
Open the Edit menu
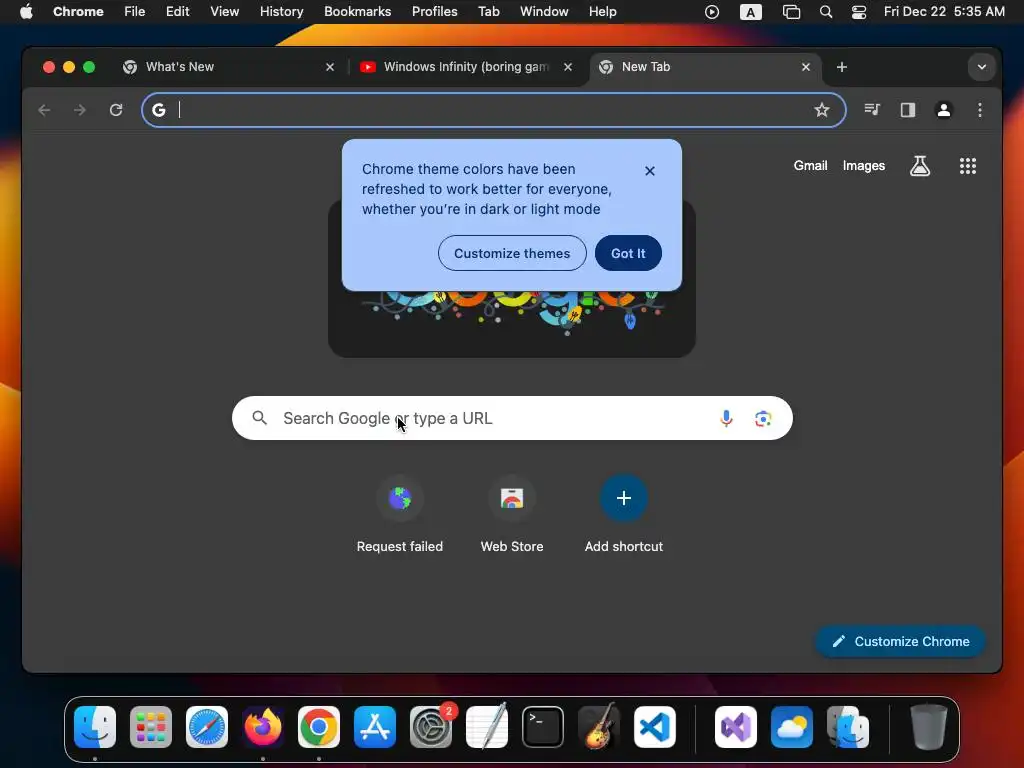coord(177,12)
